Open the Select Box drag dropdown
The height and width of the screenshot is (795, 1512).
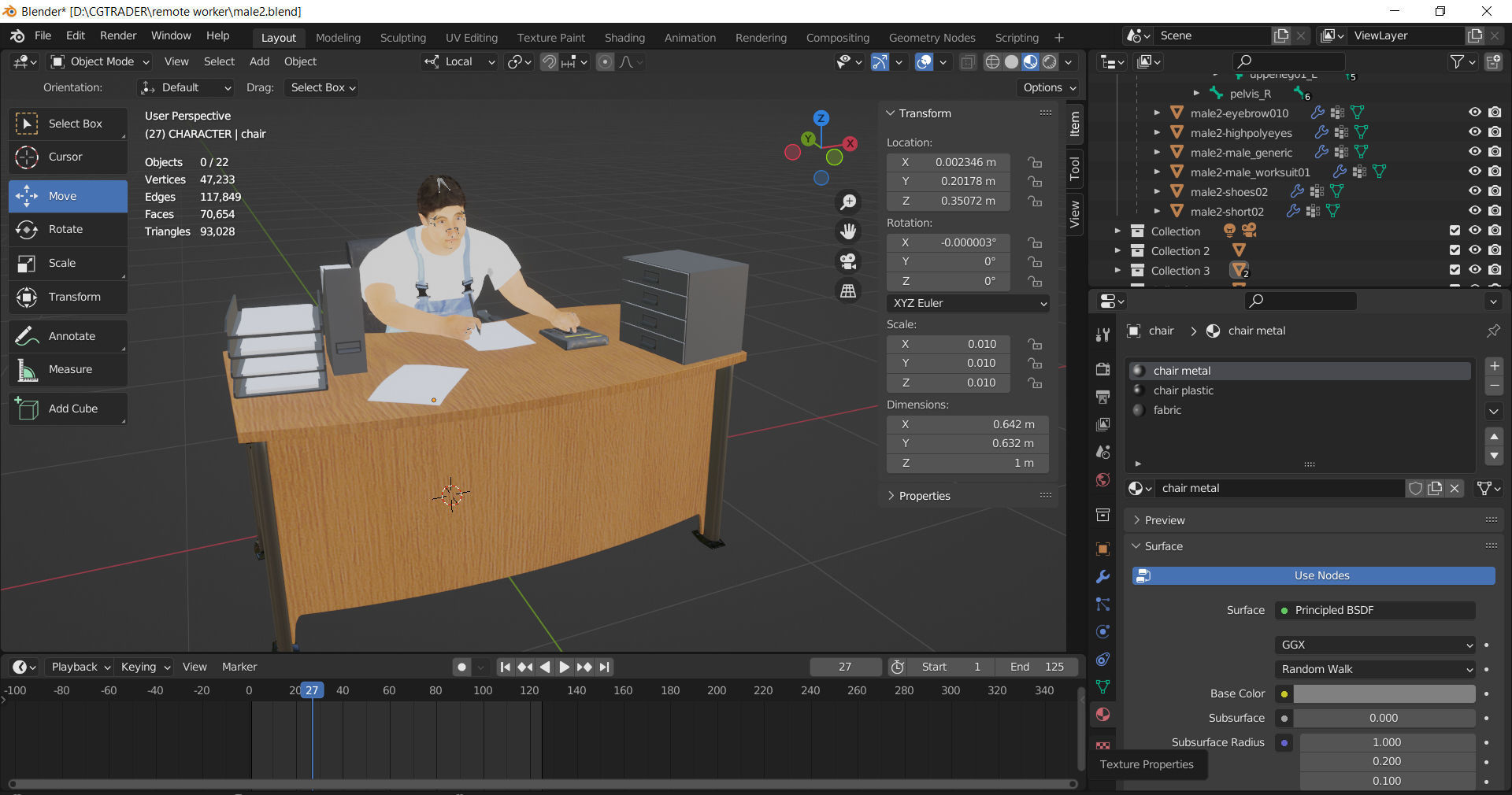tap(323, 87)
